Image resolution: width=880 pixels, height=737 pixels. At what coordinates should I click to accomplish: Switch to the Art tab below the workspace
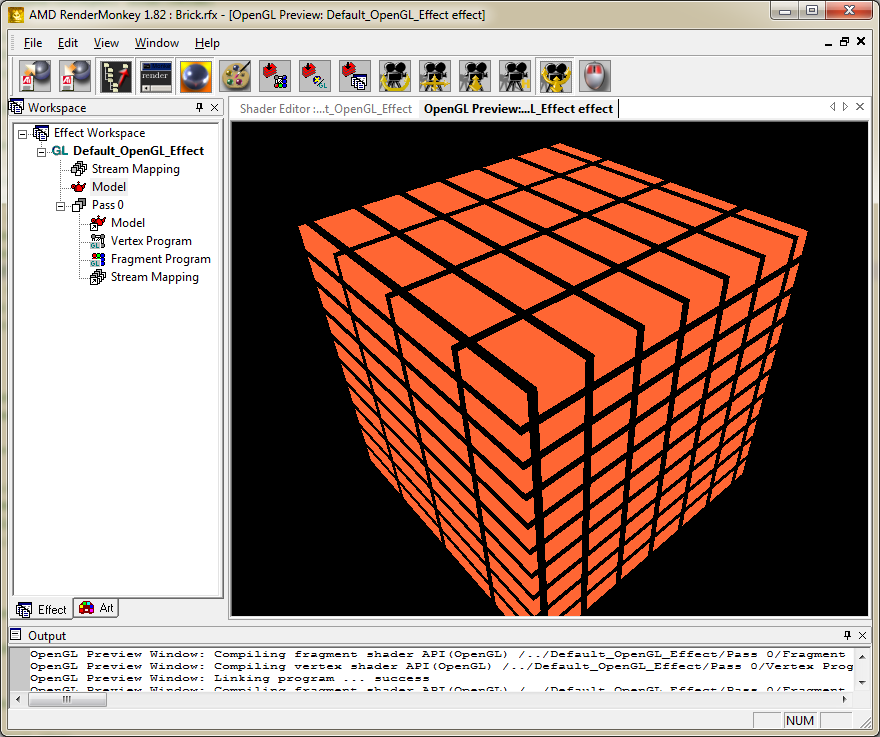pyautogui.click(x=96, y=608)
